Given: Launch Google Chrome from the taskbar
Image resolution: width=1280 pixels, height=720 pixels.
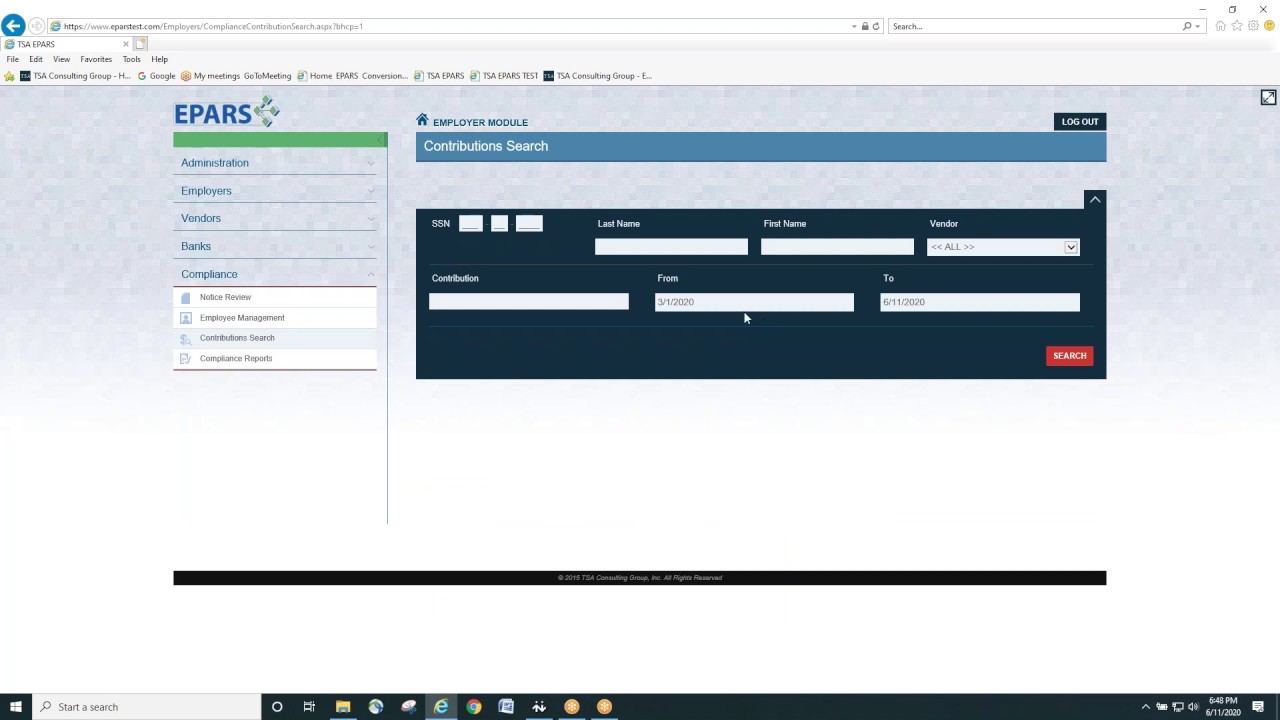Looking at the screenshot, I should (474, 707).
